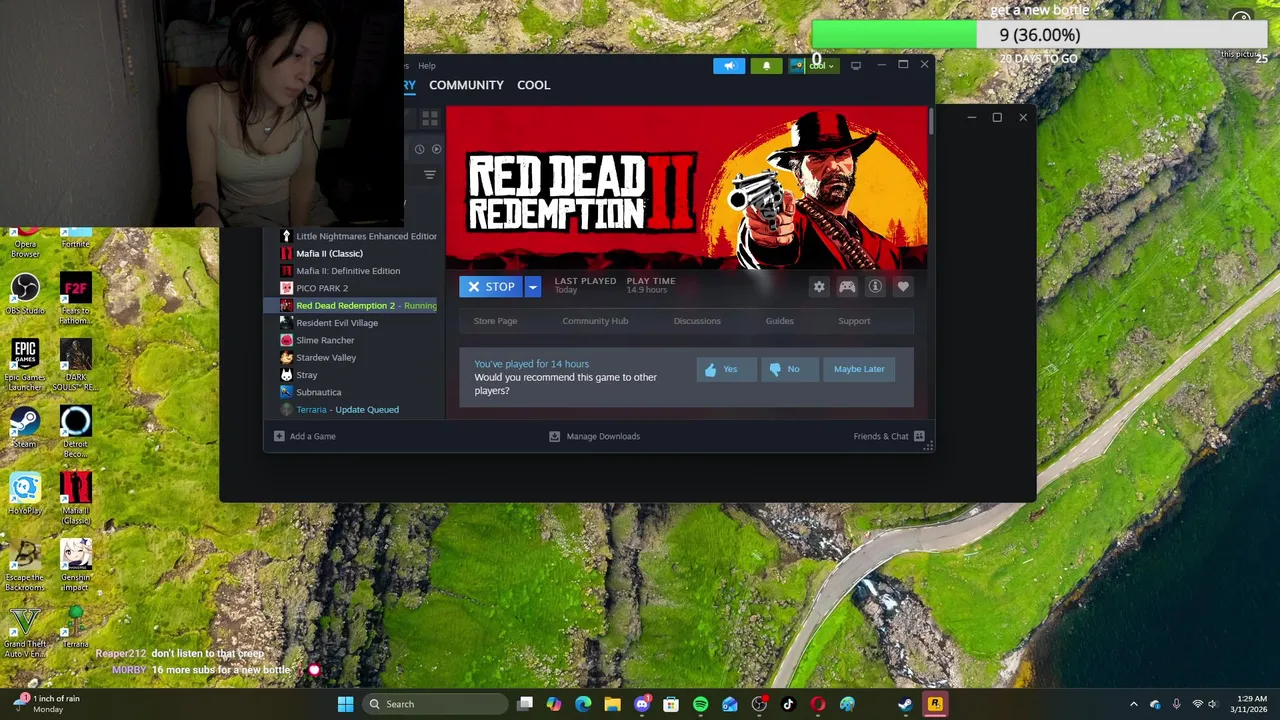Open the Guides tab

779,321
